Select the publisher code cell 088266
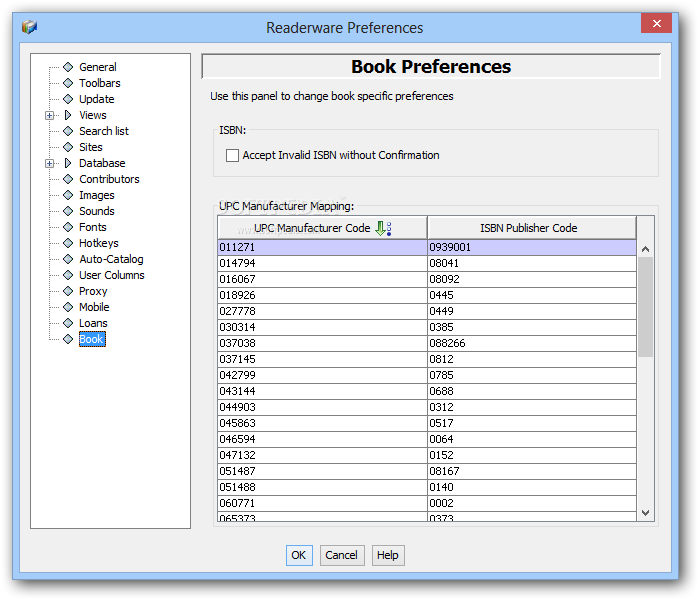 pos(532,343)
